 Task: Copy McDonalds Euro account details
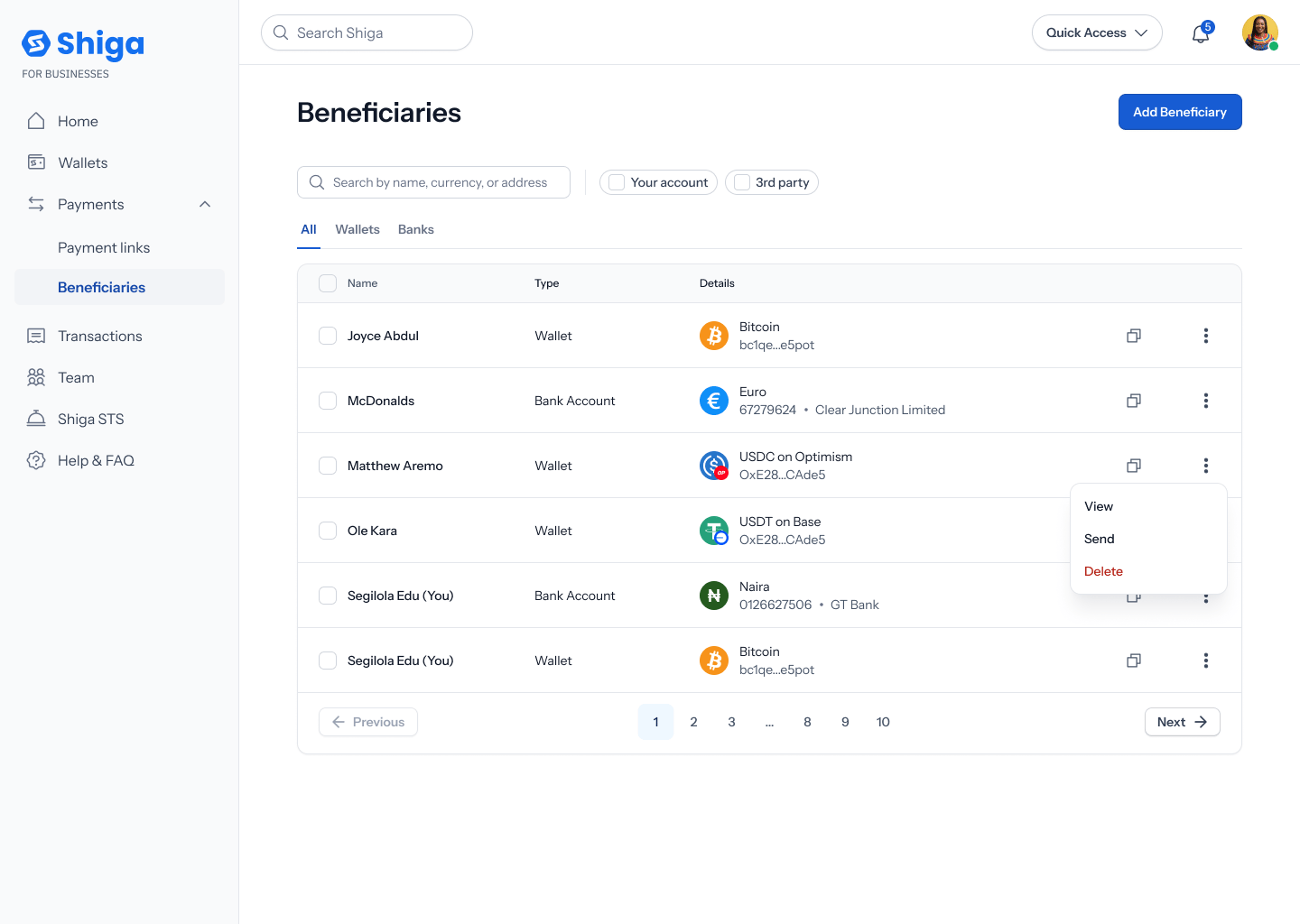[1134, 401]
